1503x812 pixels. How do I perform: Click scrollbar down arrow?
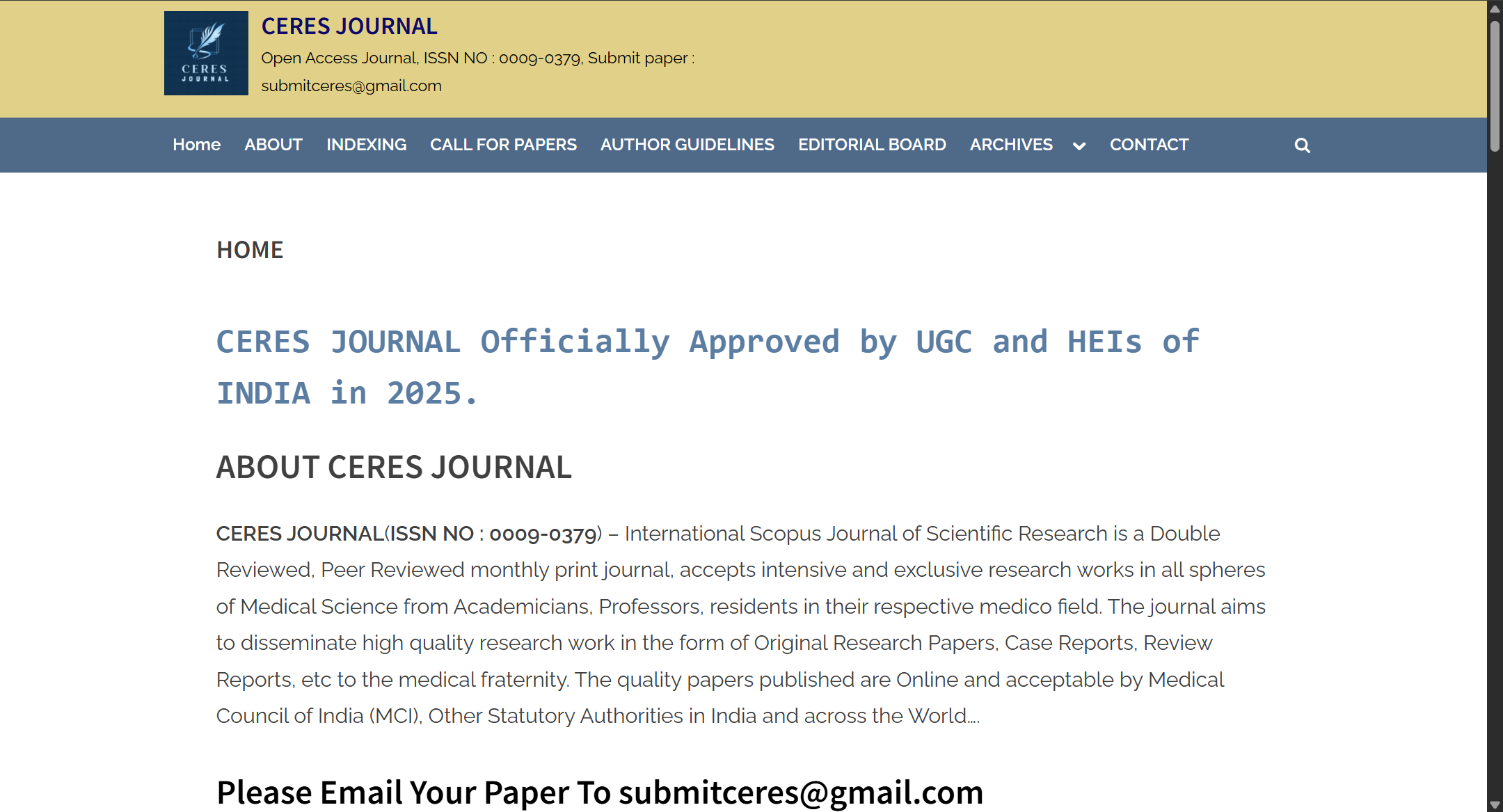pyautogui.click(x=1495, y=804)
